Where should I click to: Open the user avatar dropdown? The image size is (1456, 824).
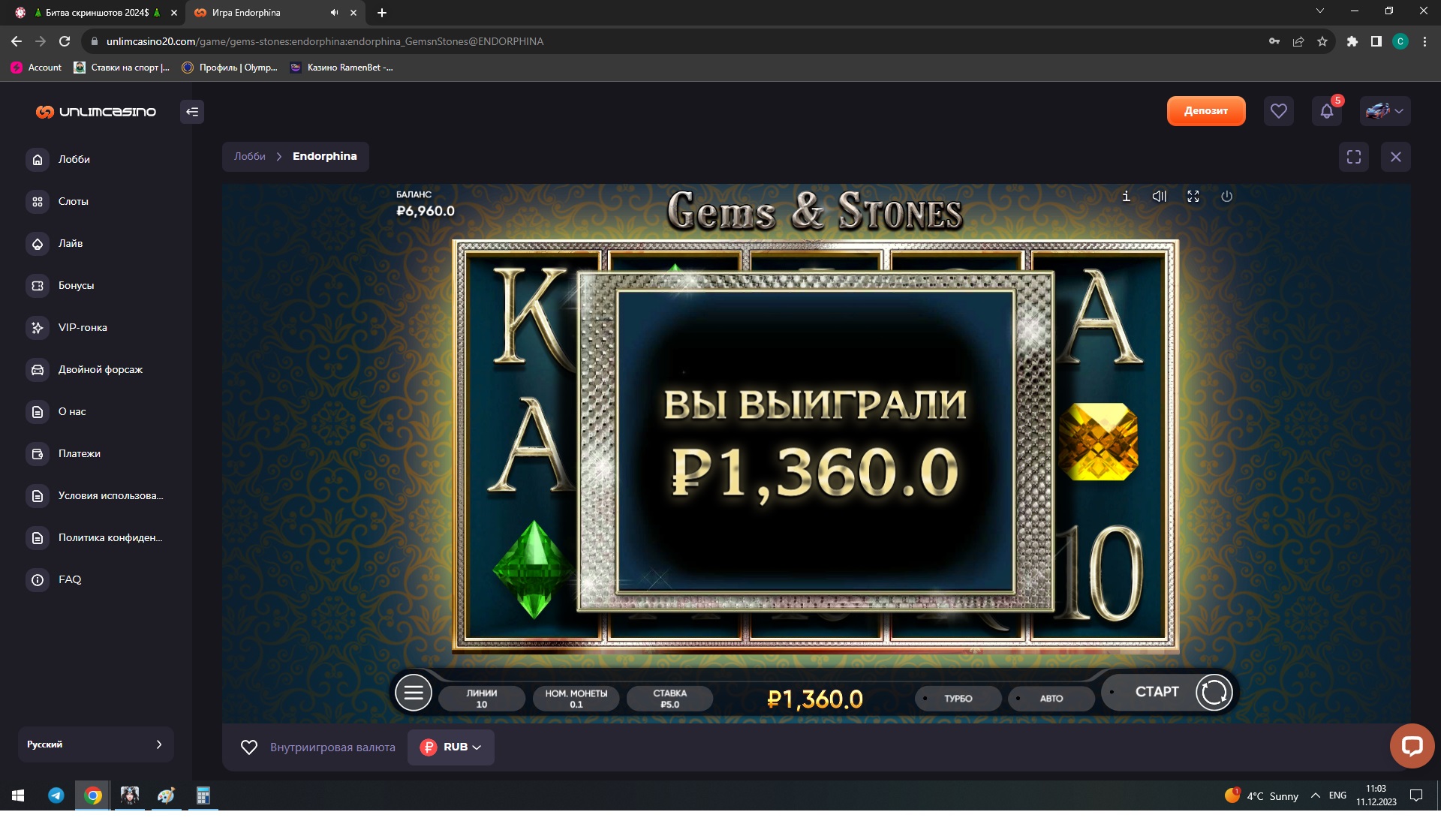1385,112
